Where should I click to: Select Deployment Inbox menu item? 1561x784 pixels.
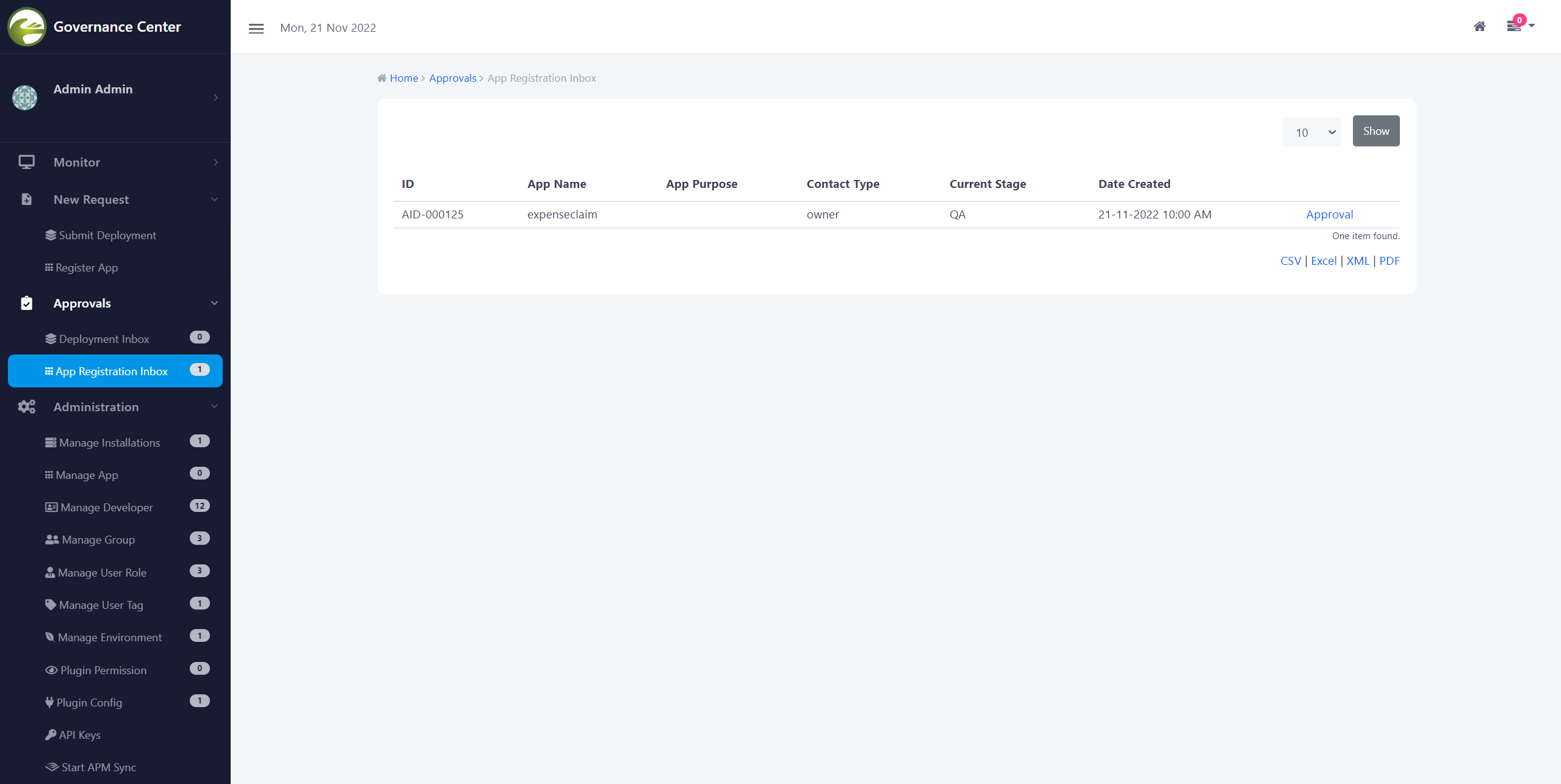[104, 339]
